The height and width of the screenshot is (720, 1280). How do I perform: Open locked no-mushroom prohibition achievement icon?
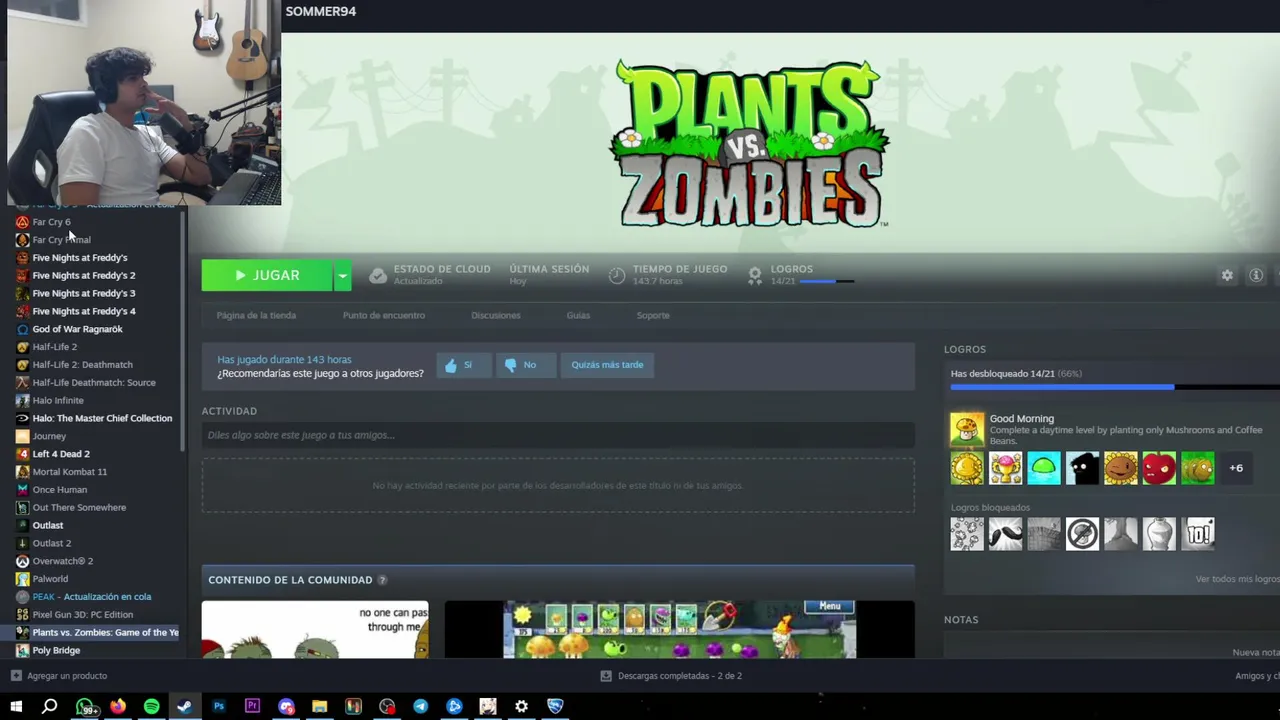point(1082,534)
